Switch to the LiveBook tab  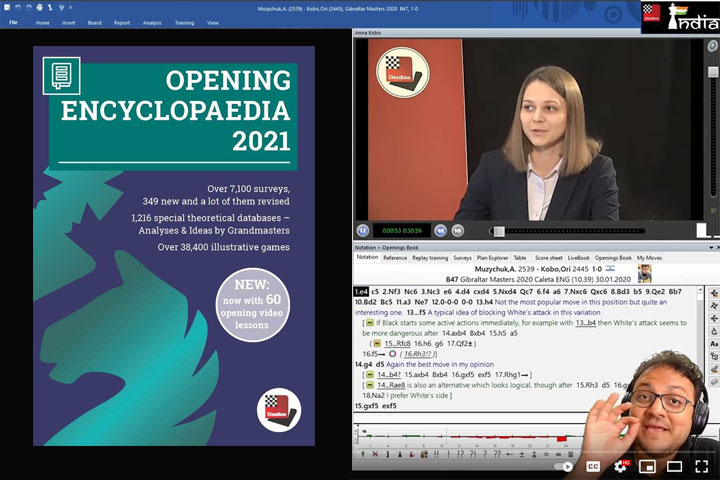(578, 257)
